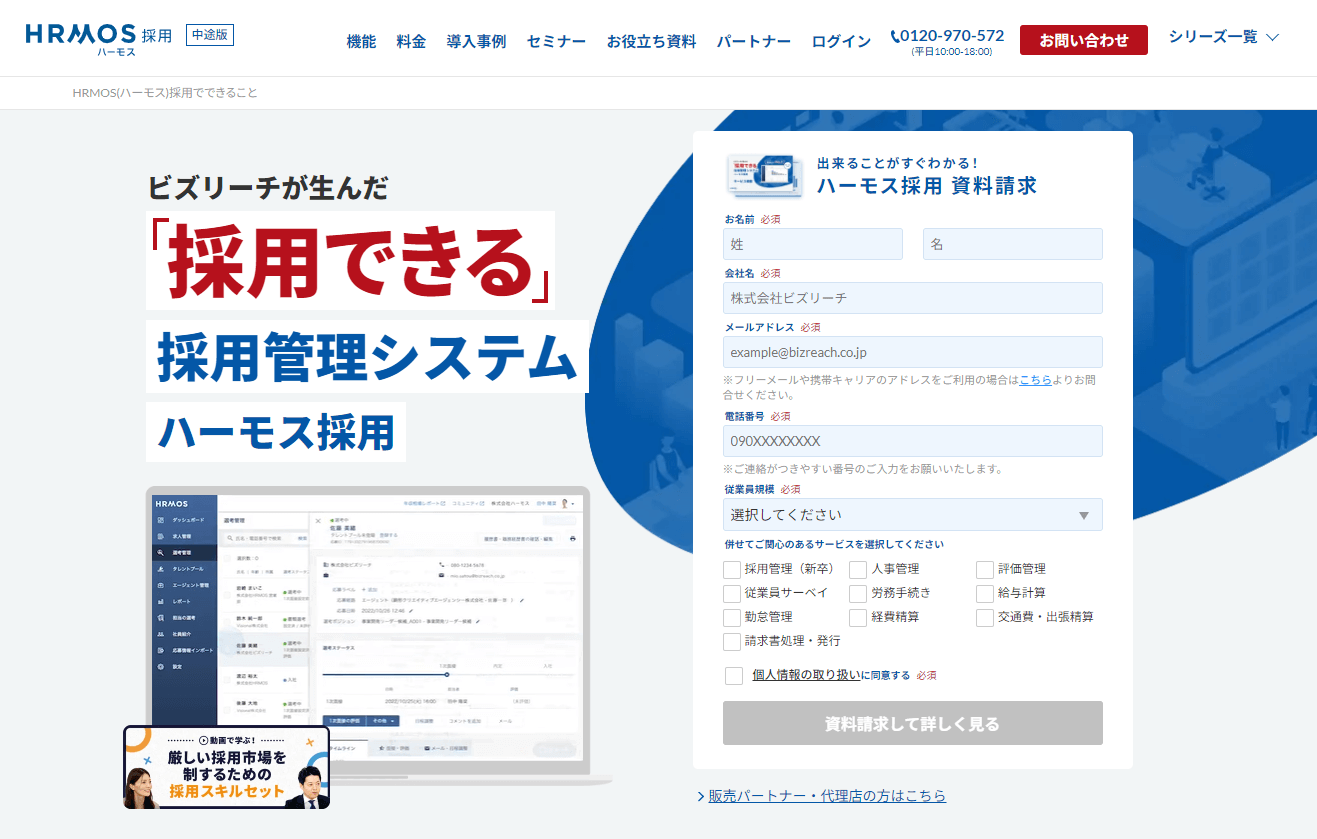Check the 評価管理 checkbox
1317x839 pixels.
pyautogui.click(x=985, y=570)
